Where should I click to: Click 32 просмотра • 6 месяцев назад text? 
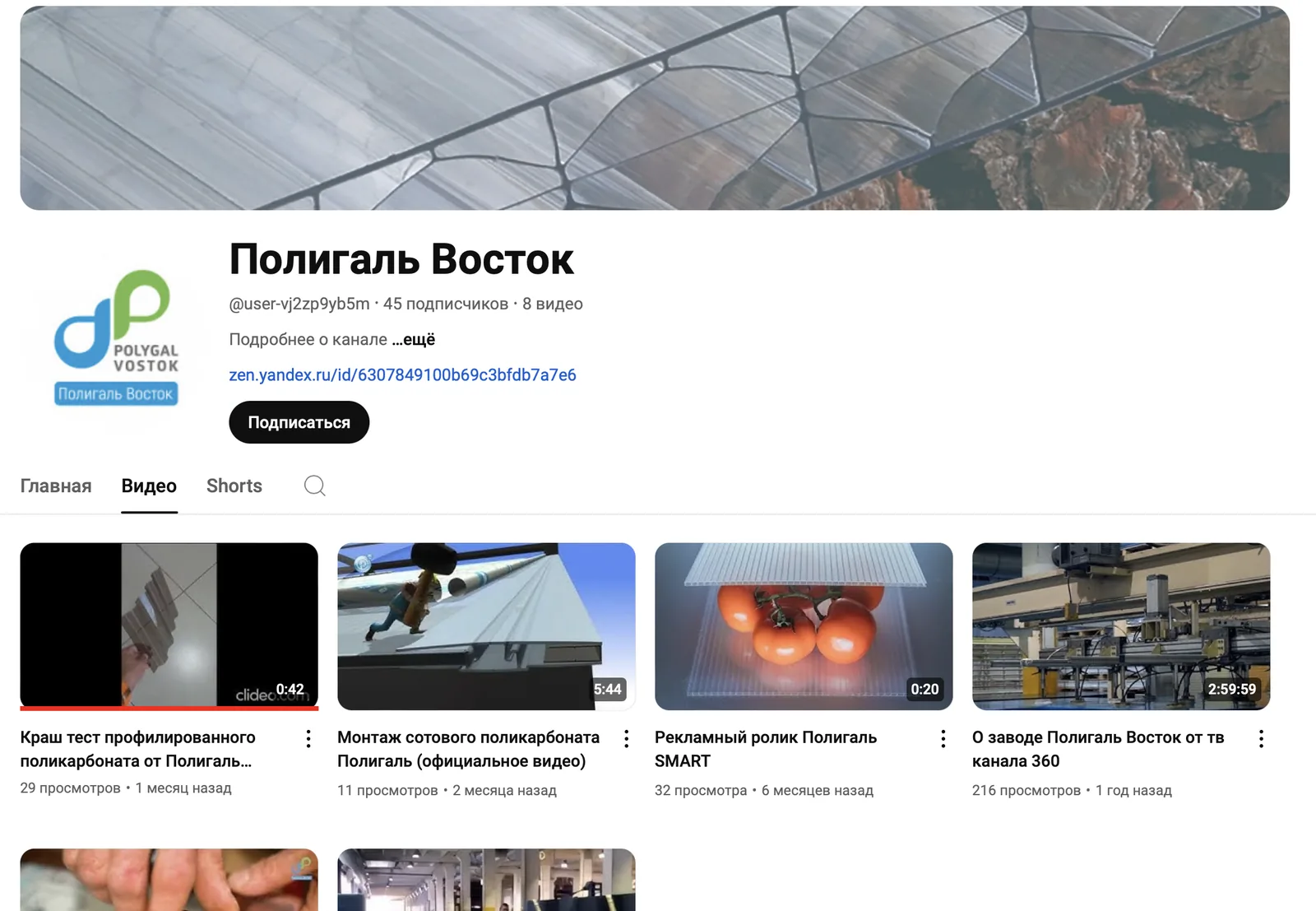tap(764, 790)
